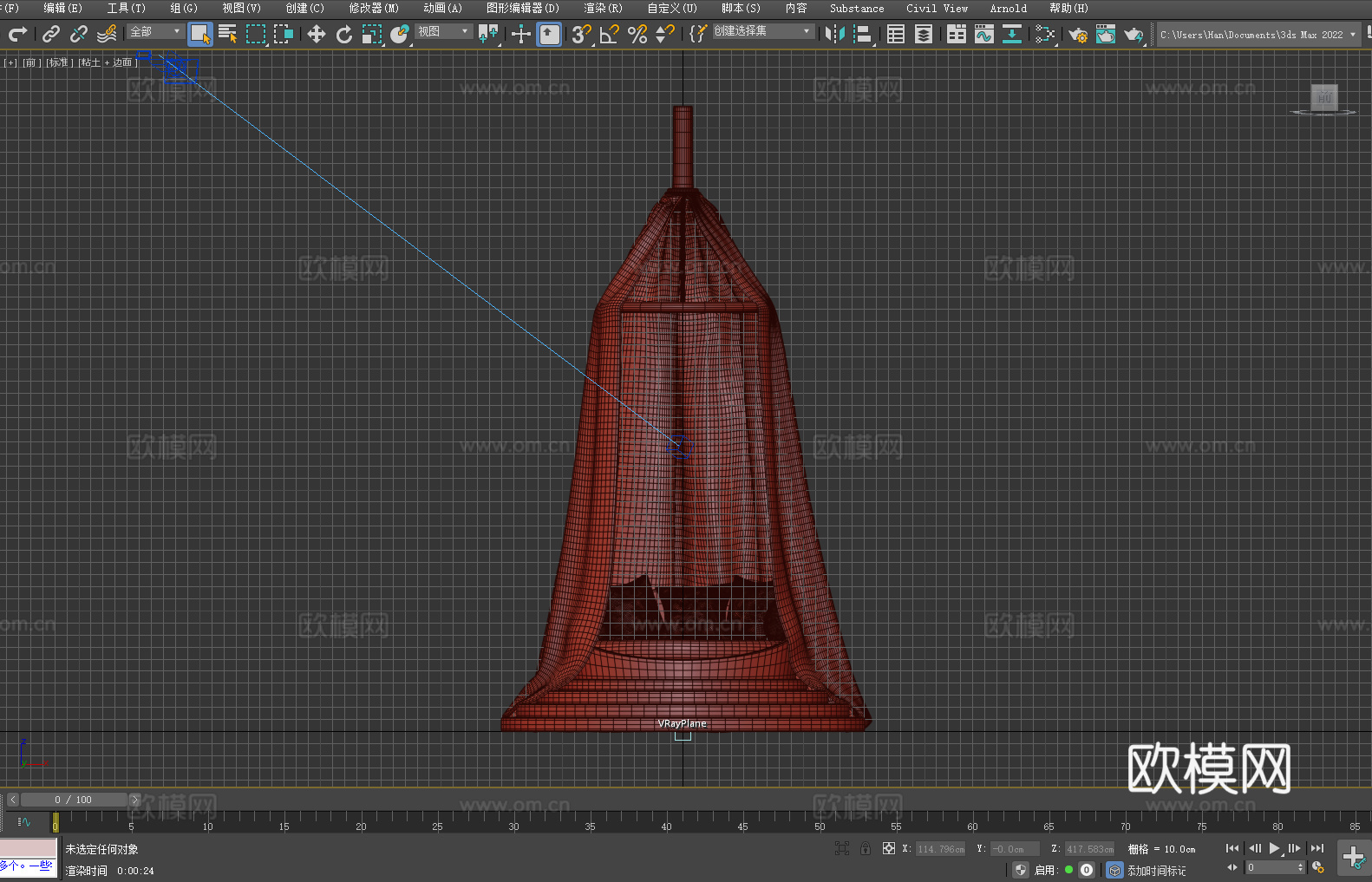1372x882 pixels.
Task: Select the Move transform tool
Action: (x=317, y=34)
